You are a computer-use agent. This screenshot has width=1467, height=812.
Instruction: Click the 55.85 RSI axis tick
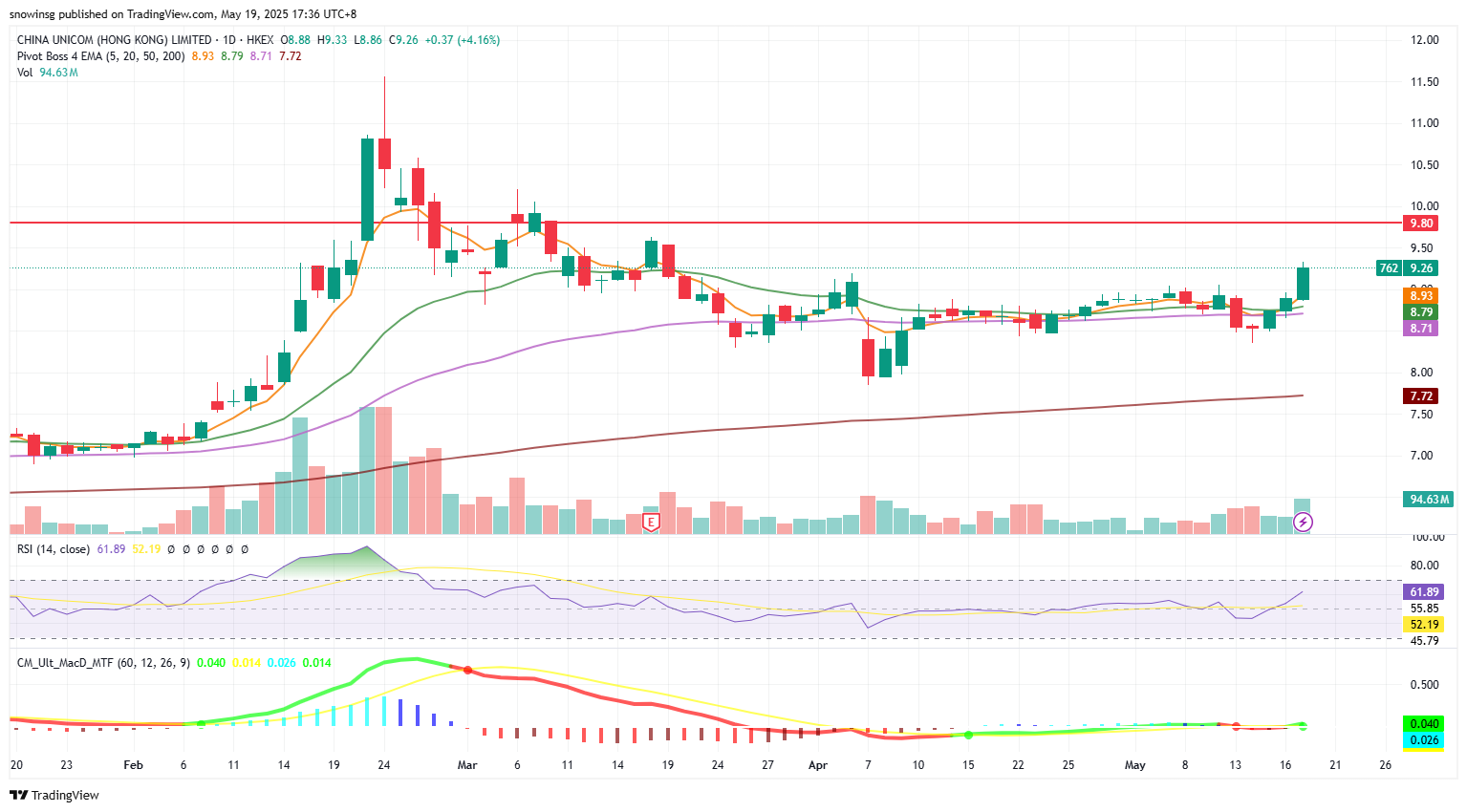coord(1424,609)
